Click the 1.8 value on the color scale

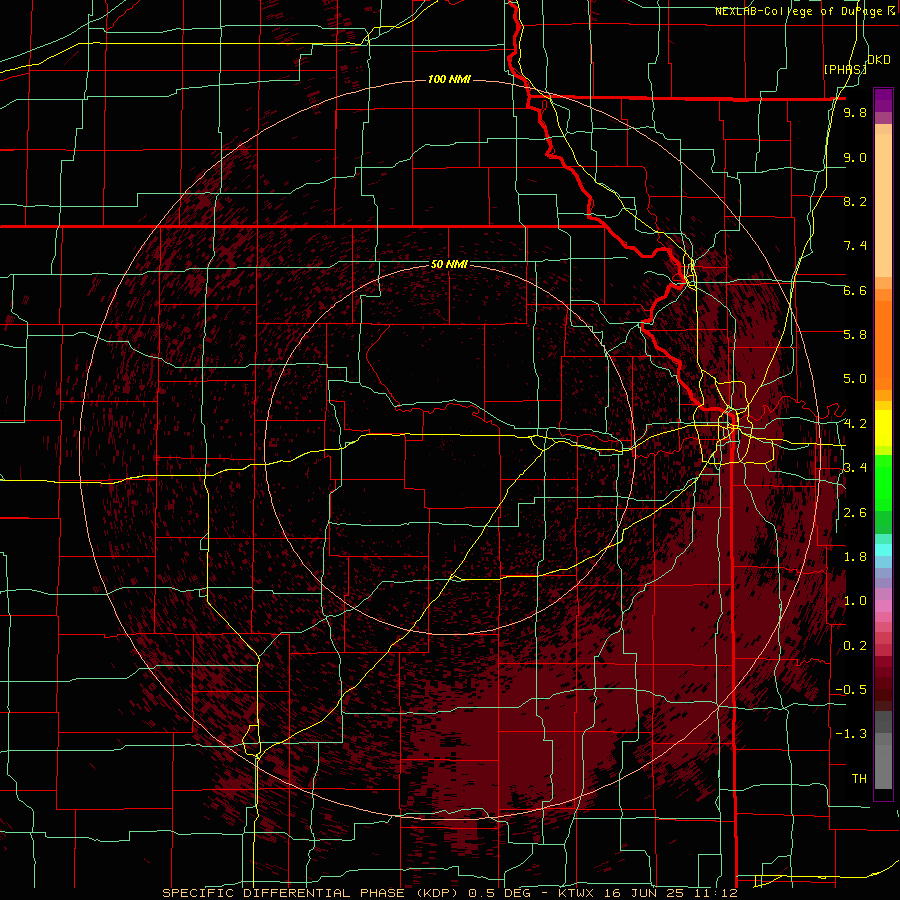855,557
